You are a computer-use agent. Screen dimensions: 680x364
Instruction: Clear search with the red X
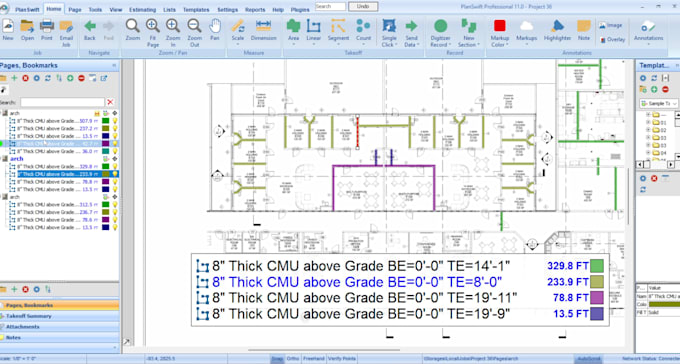[x=110, y=102]
